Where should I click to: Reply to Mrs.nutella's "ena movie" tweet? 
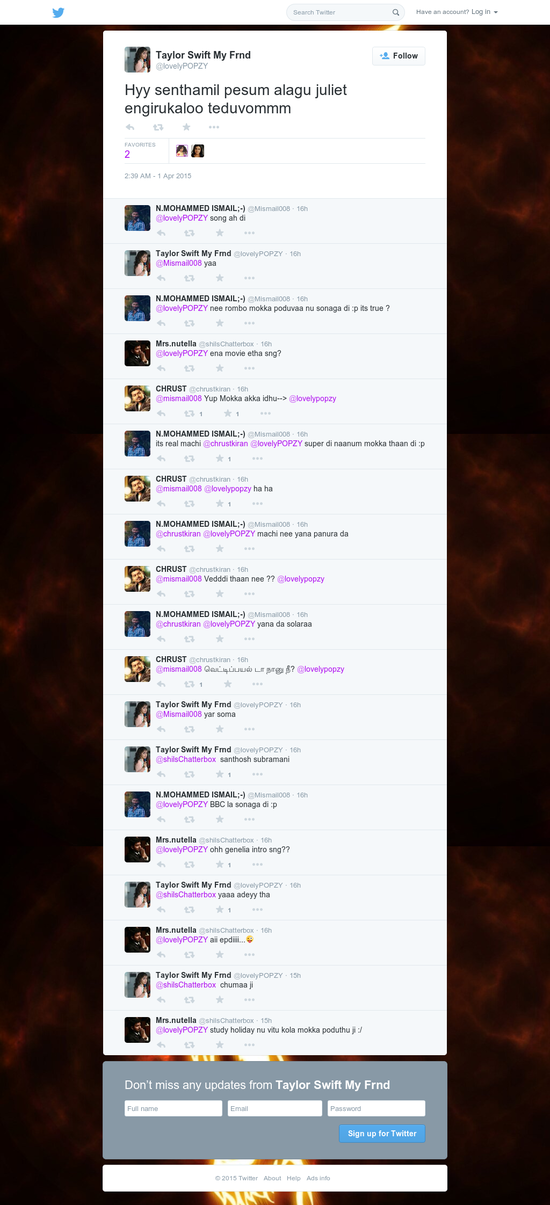tap(161, 368)
